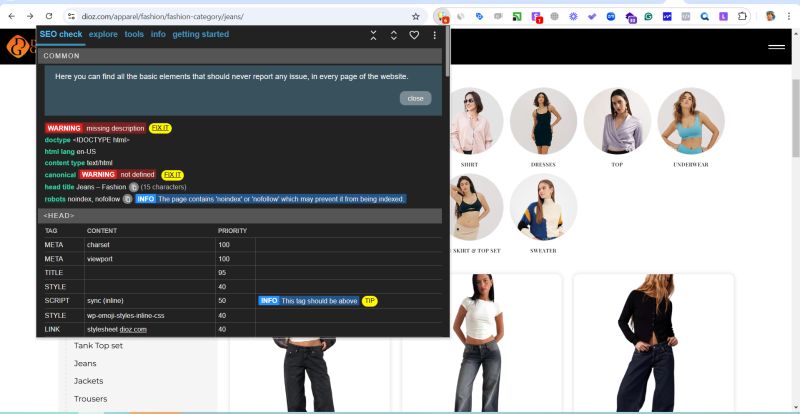The height and width of the screenshot is (414, 800).
Task: Open the tools tab
Action: (134, 34)
